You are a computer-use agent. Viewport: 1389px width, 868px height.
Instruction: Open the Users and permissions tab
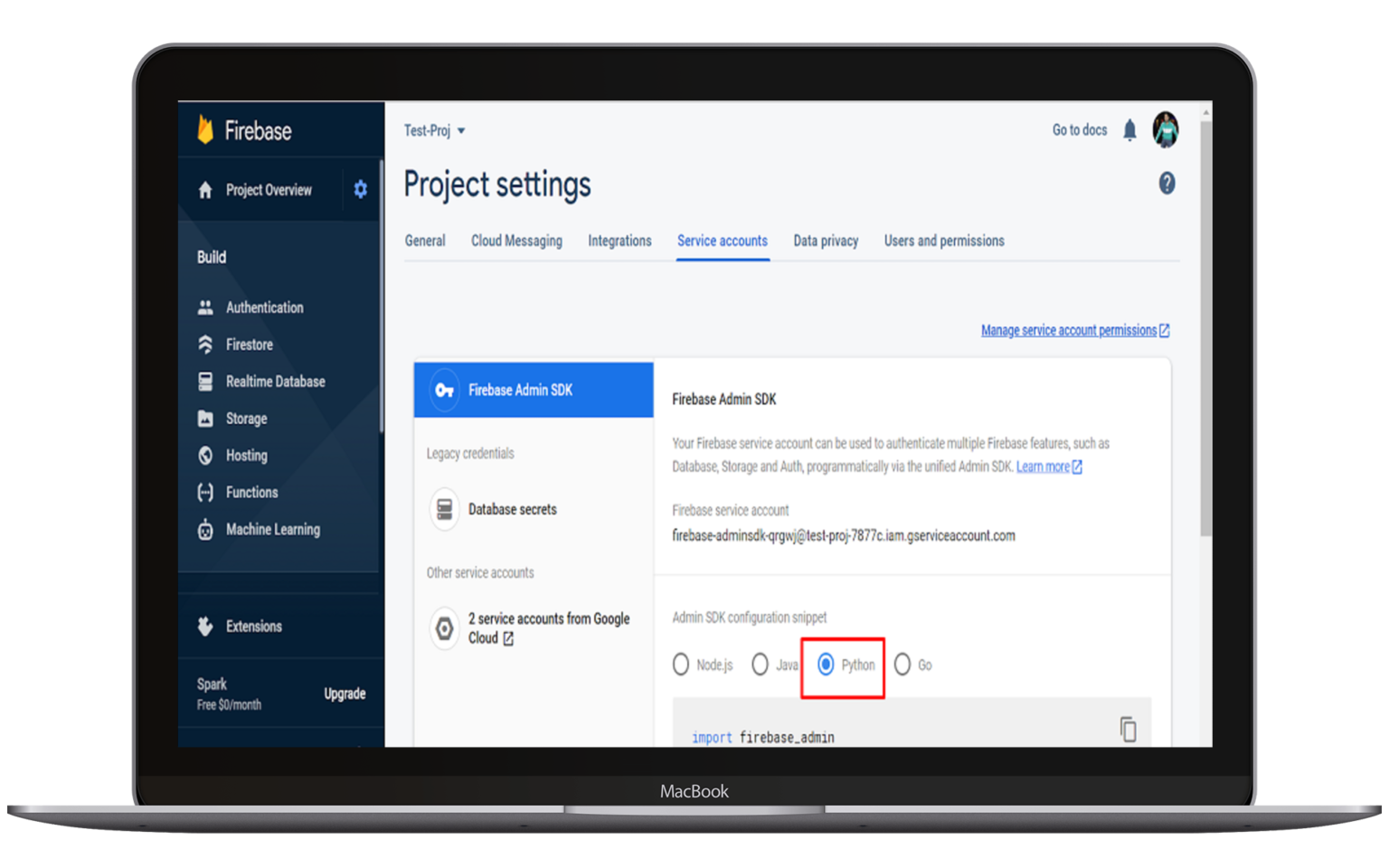[x=944, y=241]
